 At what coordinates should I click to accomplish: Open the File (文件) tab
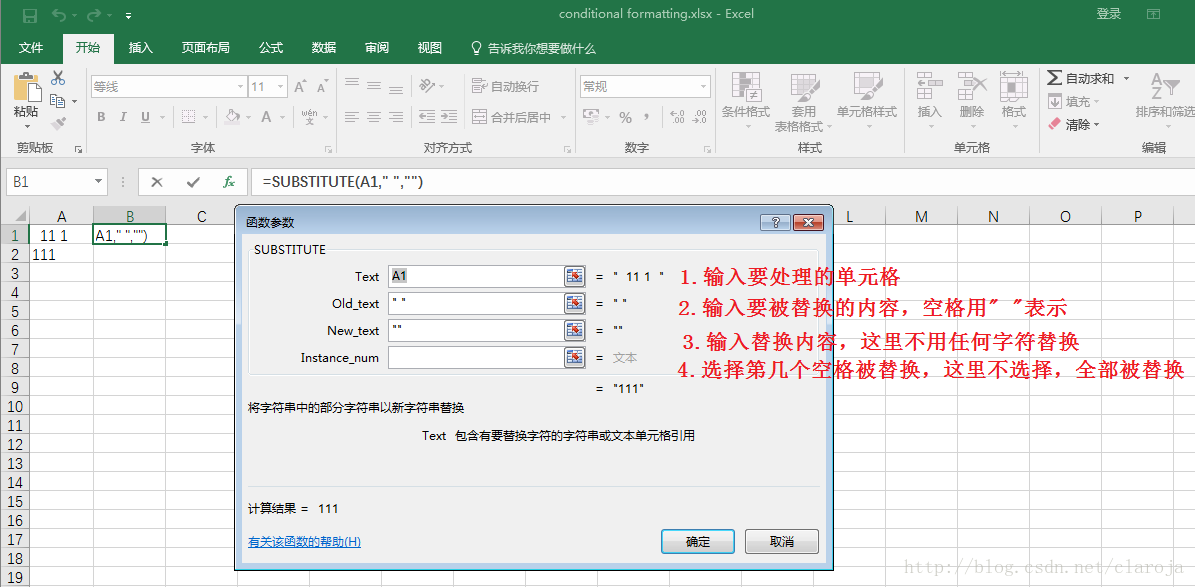(31, 48)
